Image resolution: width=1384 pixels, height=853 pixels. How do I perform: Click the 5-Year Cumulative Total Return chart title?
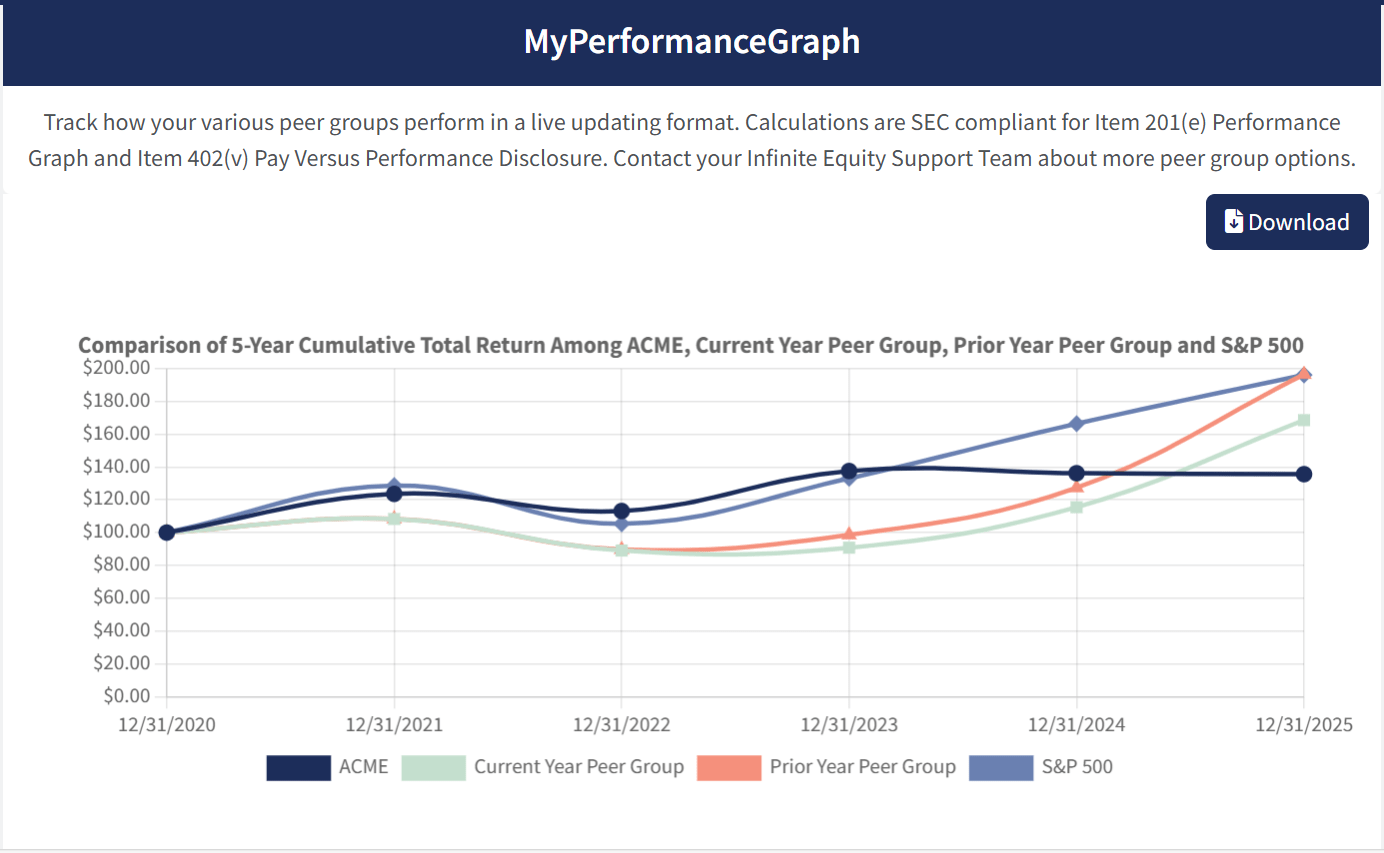tap(691, 345)
